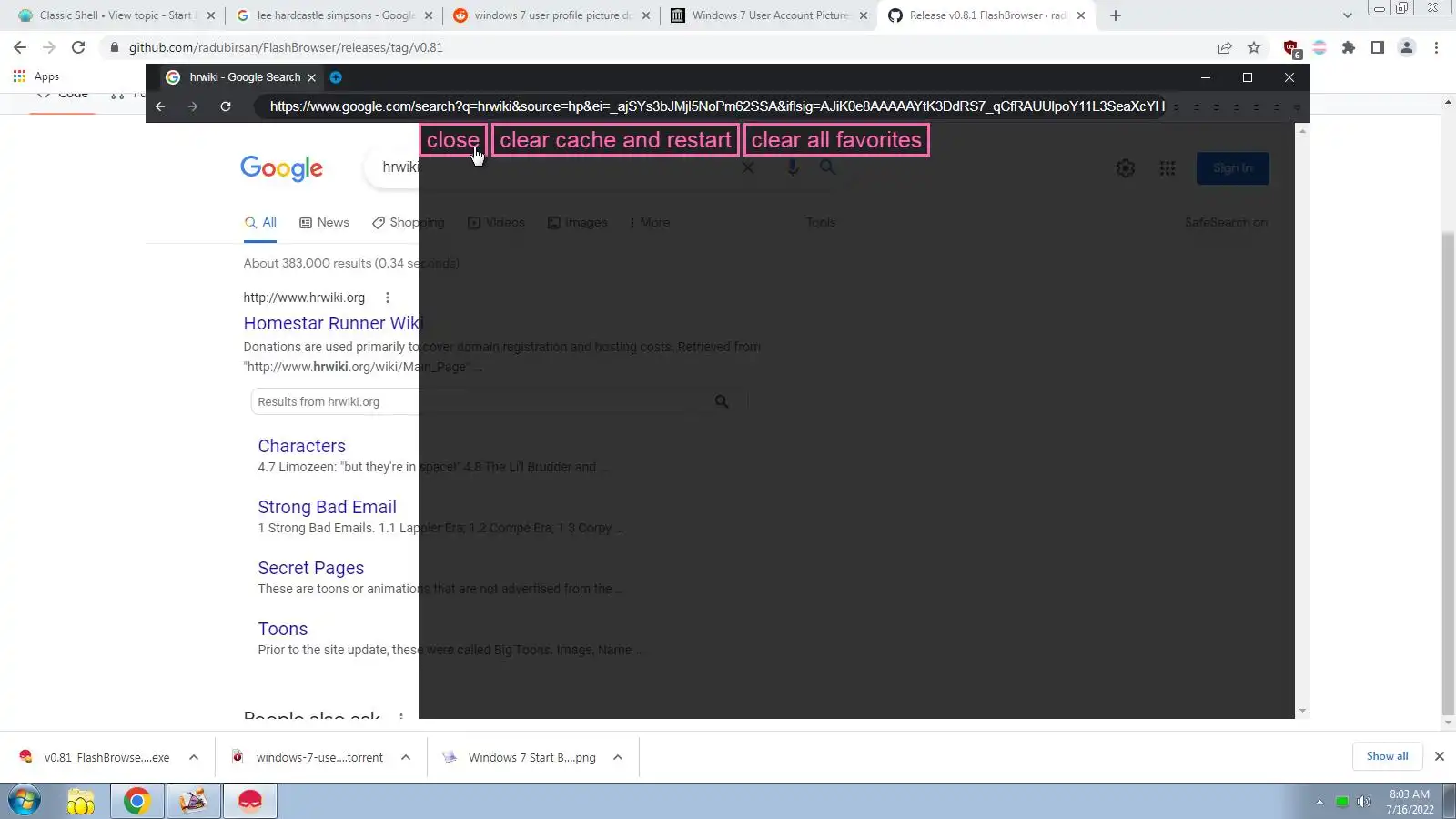
Task: Open the v0.81_FlashBrowse exe download
Action: [95, 757]
